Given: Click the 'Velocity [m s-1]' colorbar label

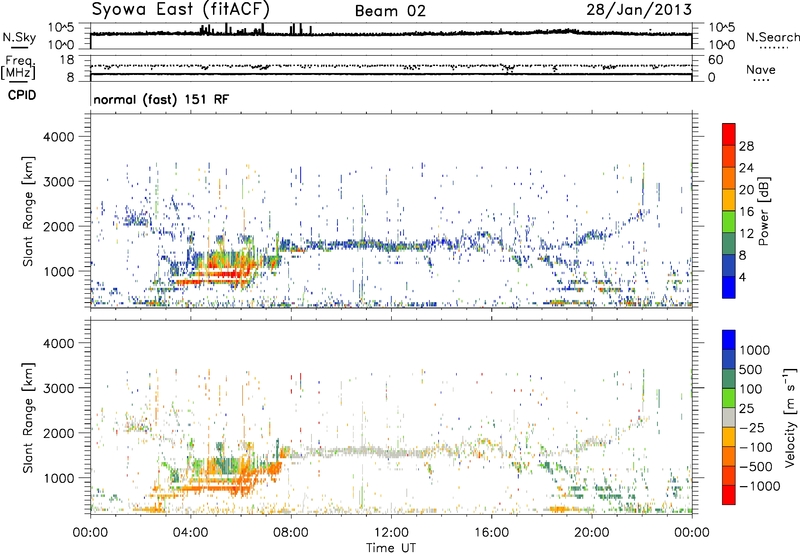Looking at the screenshot, I should 790,417.
